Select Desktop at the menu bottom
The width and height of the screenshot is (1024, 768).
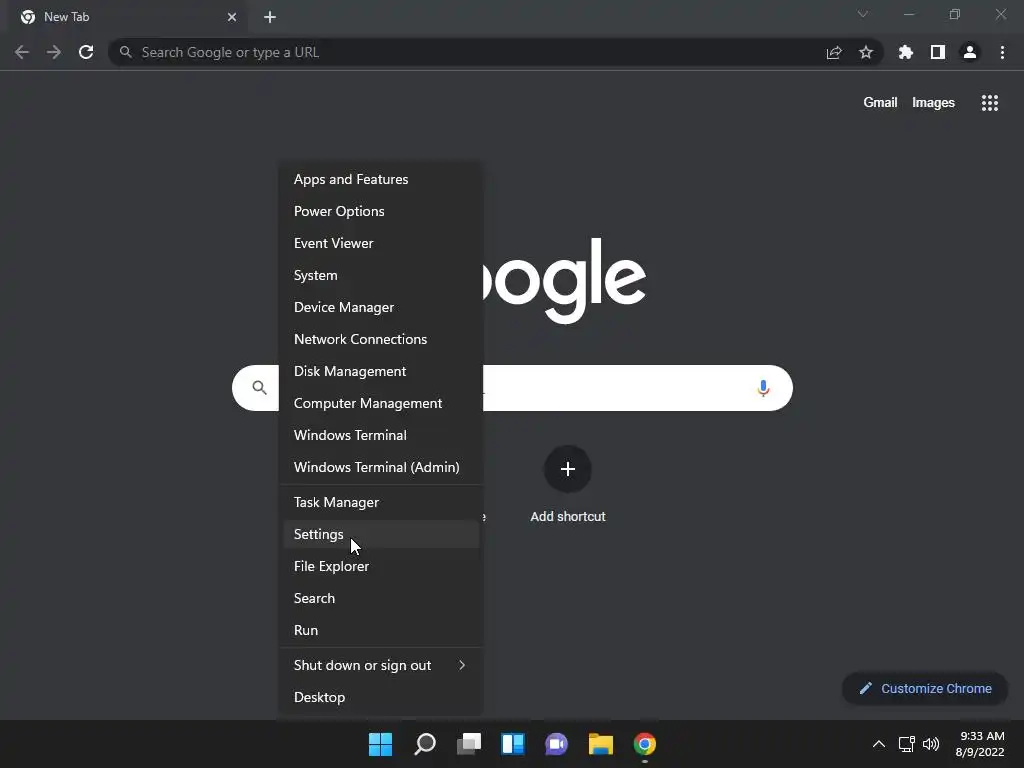click(x=381, y=697)
